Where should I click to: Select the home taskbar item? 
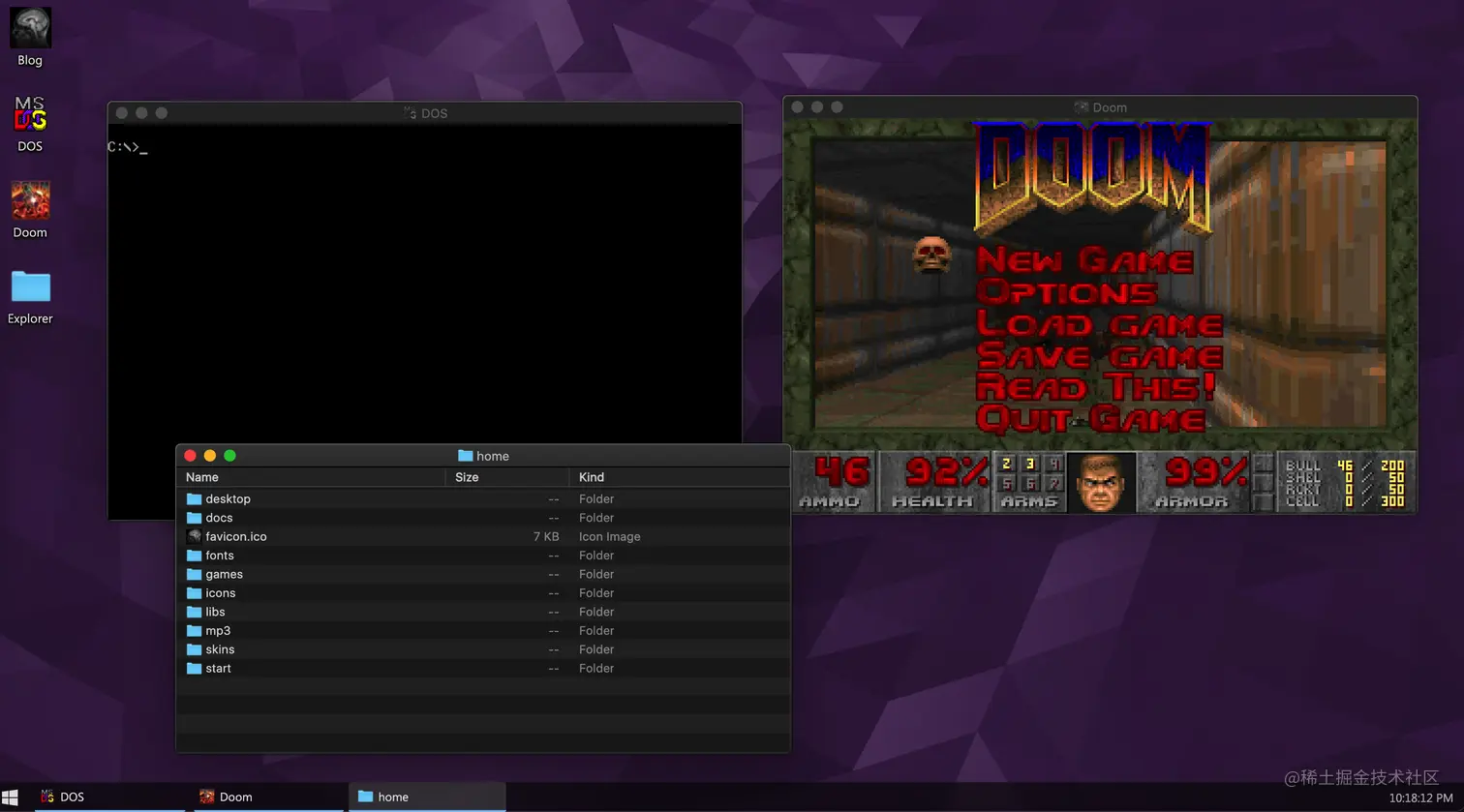pos(427,797)
